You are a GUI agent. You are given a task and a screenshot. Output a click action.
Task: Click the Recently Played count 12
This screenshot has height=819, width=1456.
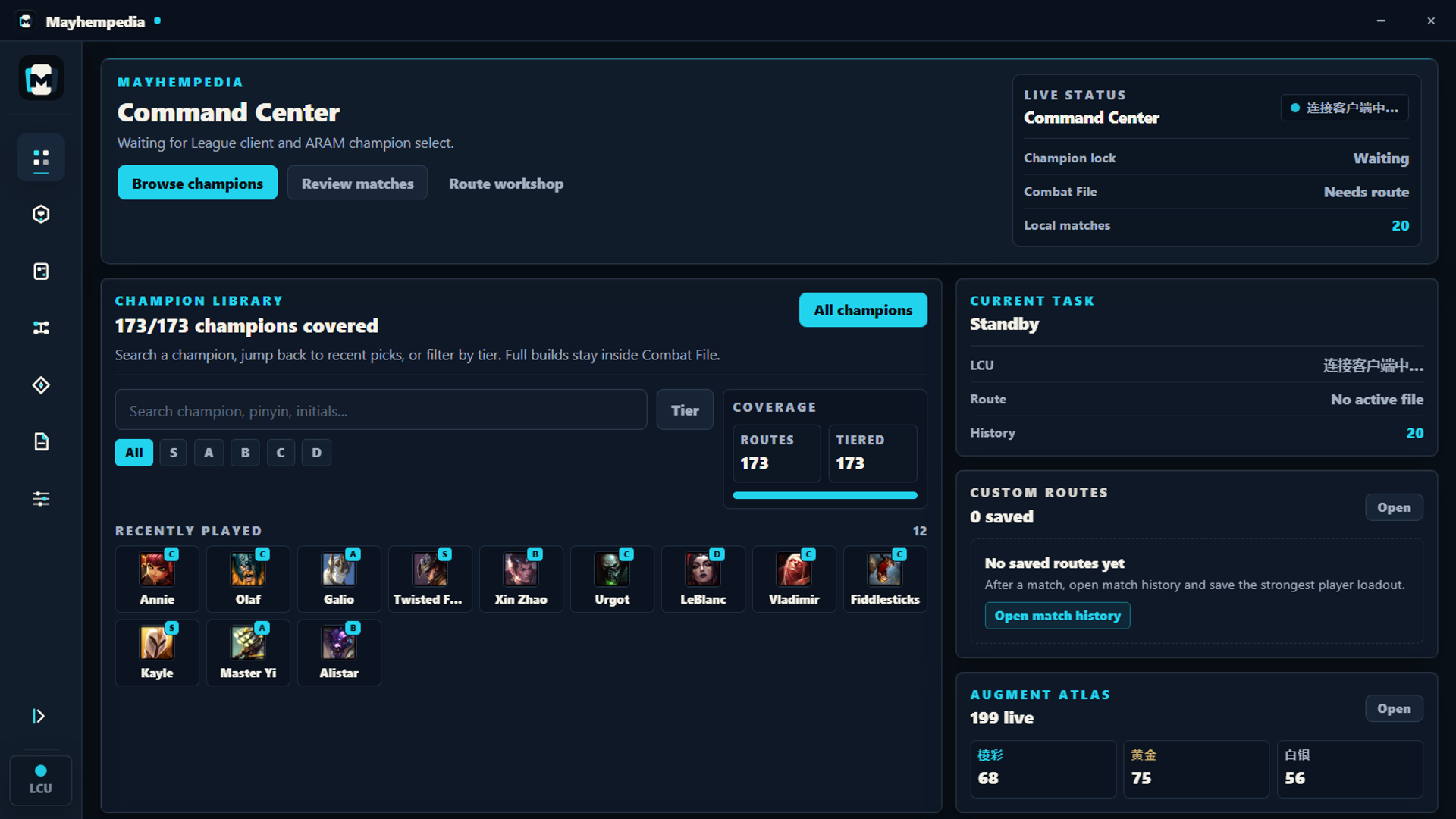tap(919, 531)
